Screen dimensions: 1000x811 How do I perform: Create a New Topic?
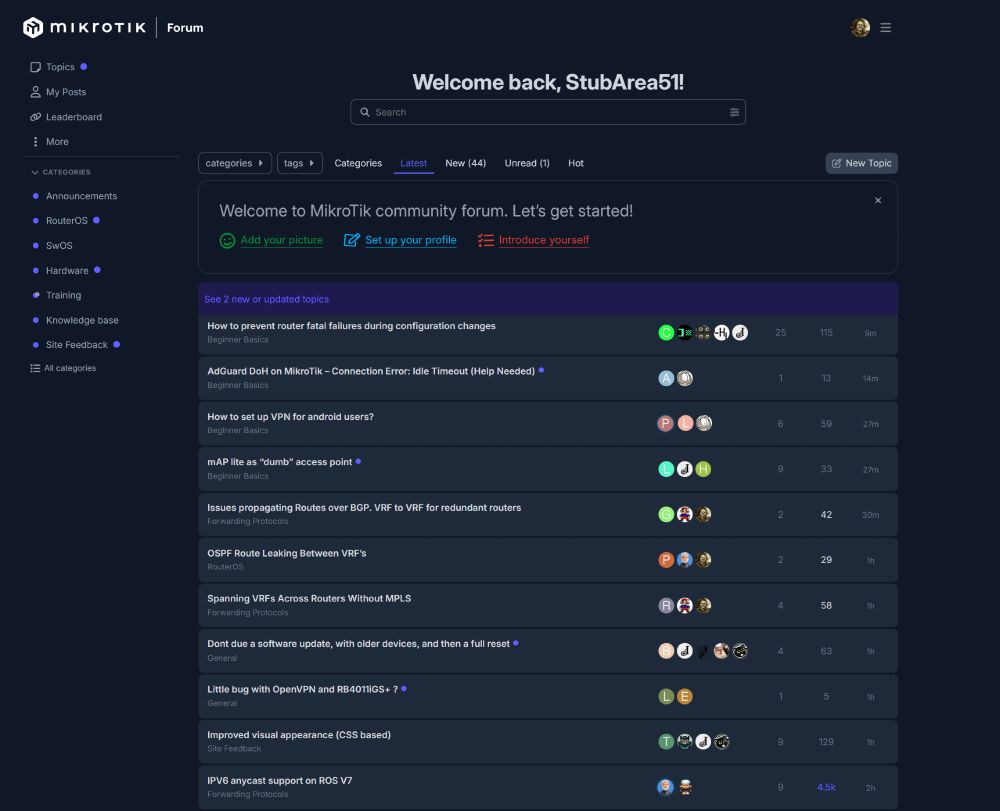[x=862, y=163]
